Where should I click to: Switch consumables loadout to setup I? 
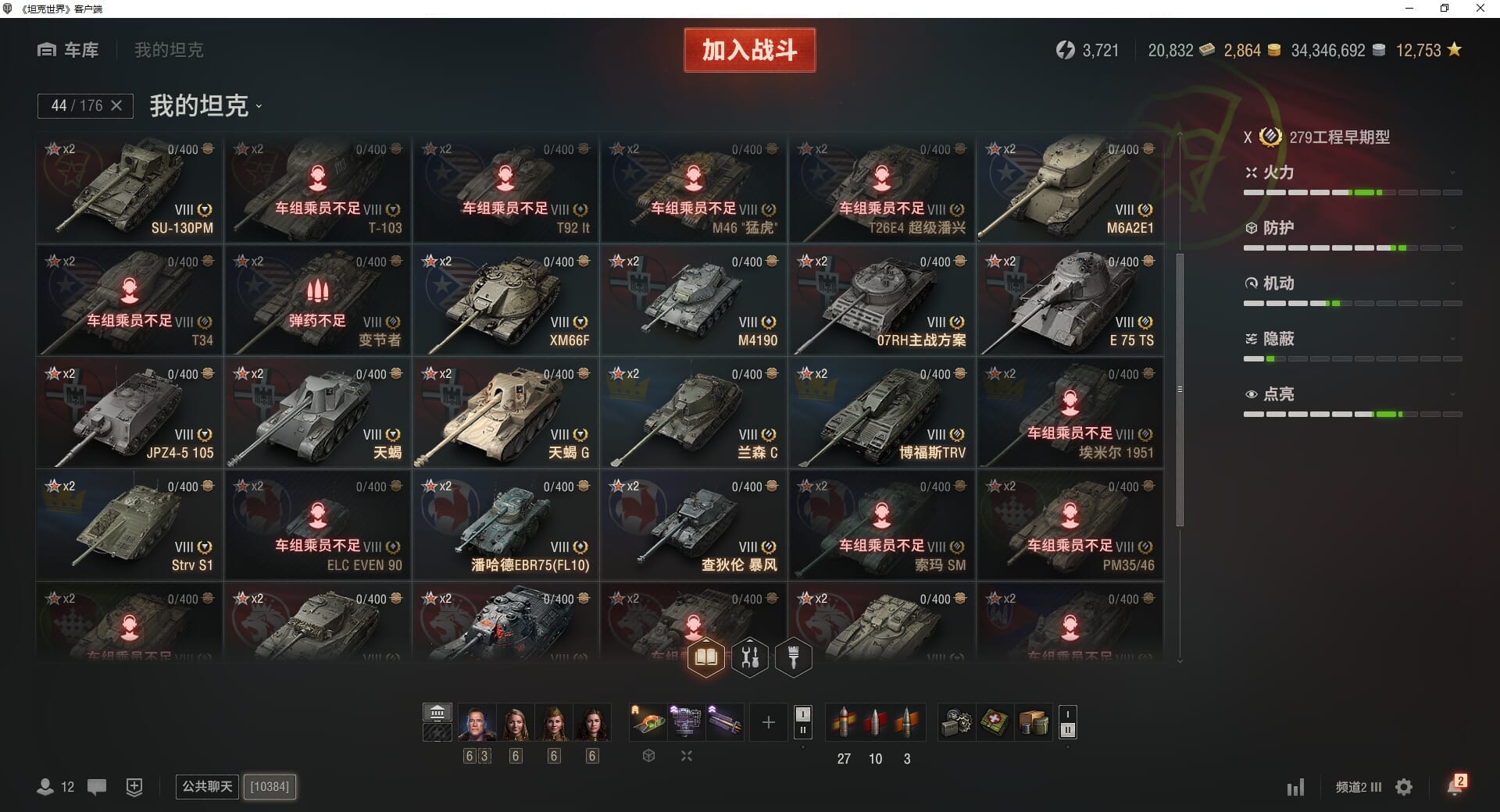pyautogui.click(x=1068, y=714)
